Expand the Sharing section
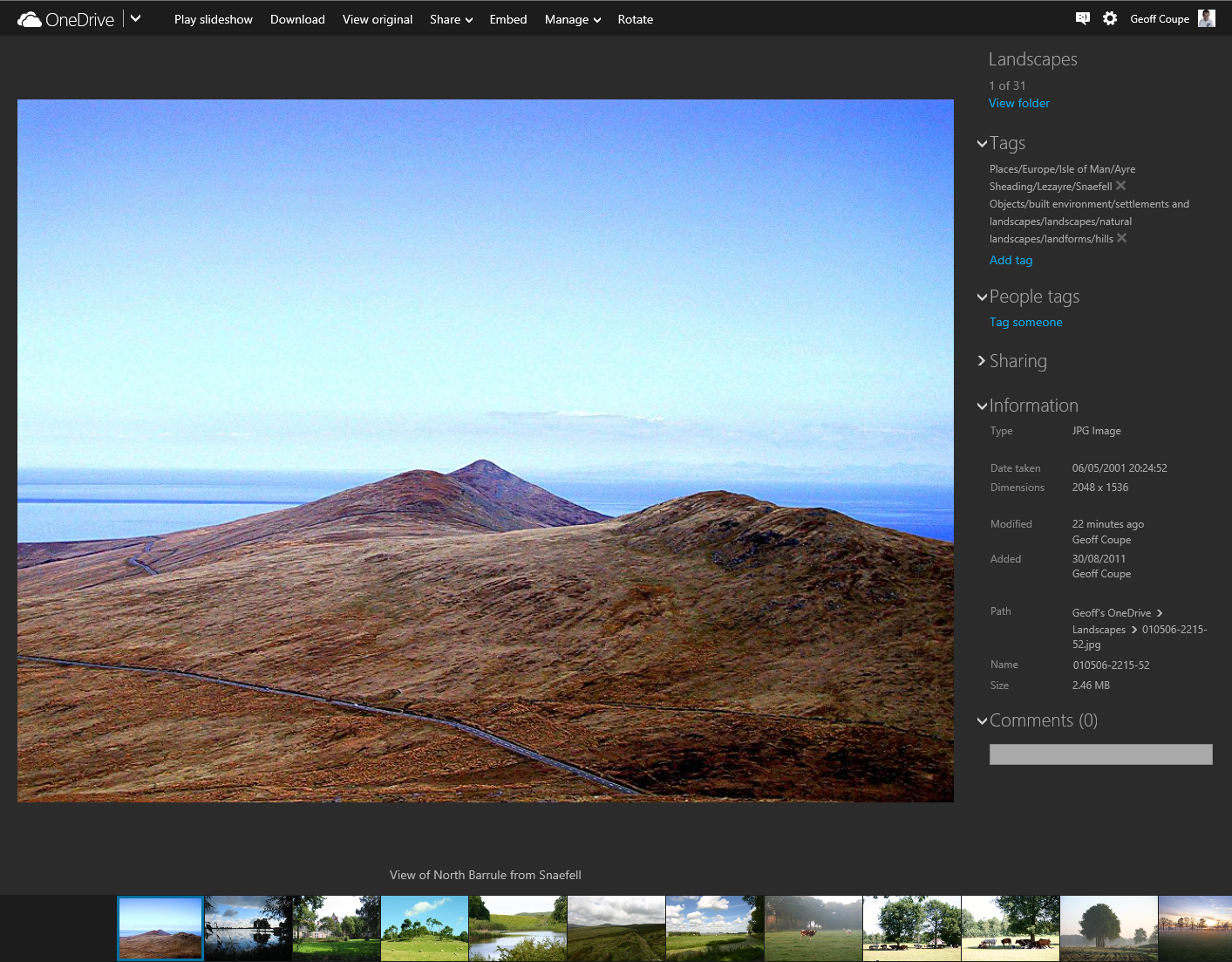Screen dimensions: 1232x962 [x=983, y=361]
